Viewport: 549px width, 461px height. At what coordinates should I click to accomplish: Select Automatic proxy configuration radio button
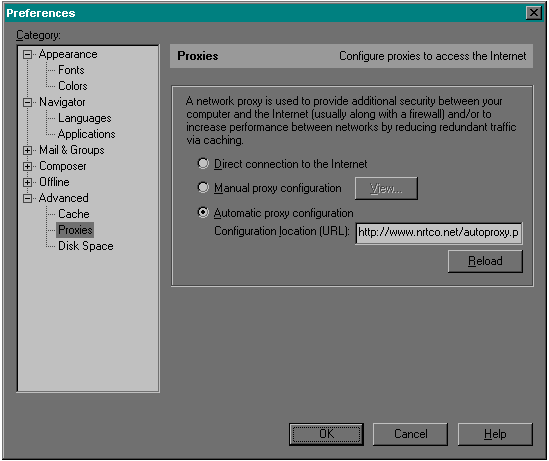pos(203,212)
